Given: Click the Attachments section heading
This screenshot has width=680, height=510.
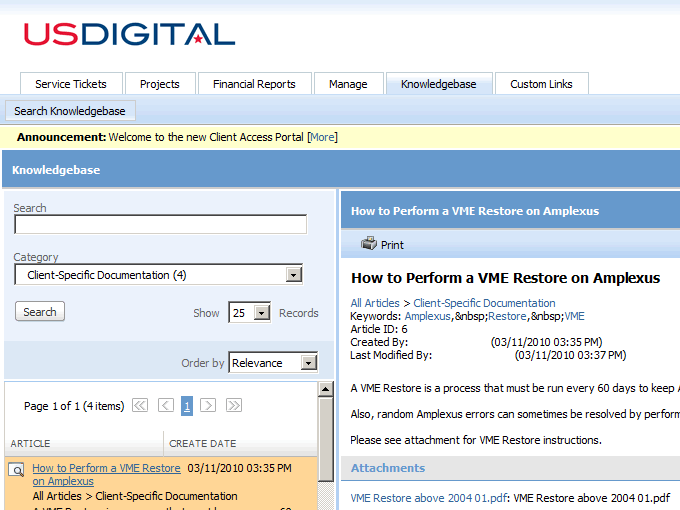Looking at the screenshot, I should (x=388, y=468).
